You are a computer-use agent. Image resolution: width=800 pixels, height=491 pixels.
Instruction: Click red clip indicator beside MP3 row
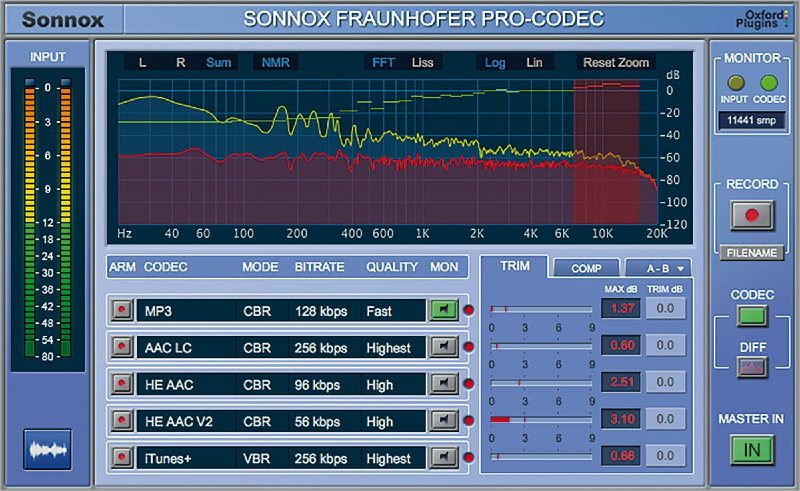(x=468, y=310)
